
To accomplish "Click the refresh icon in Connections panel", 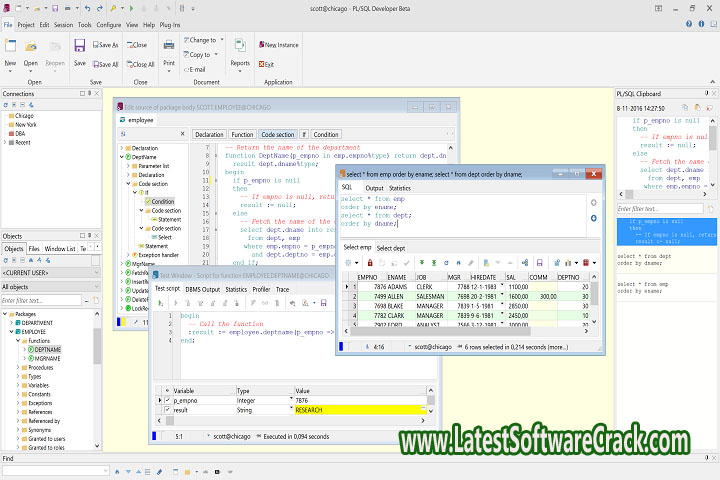I will 6,105.
